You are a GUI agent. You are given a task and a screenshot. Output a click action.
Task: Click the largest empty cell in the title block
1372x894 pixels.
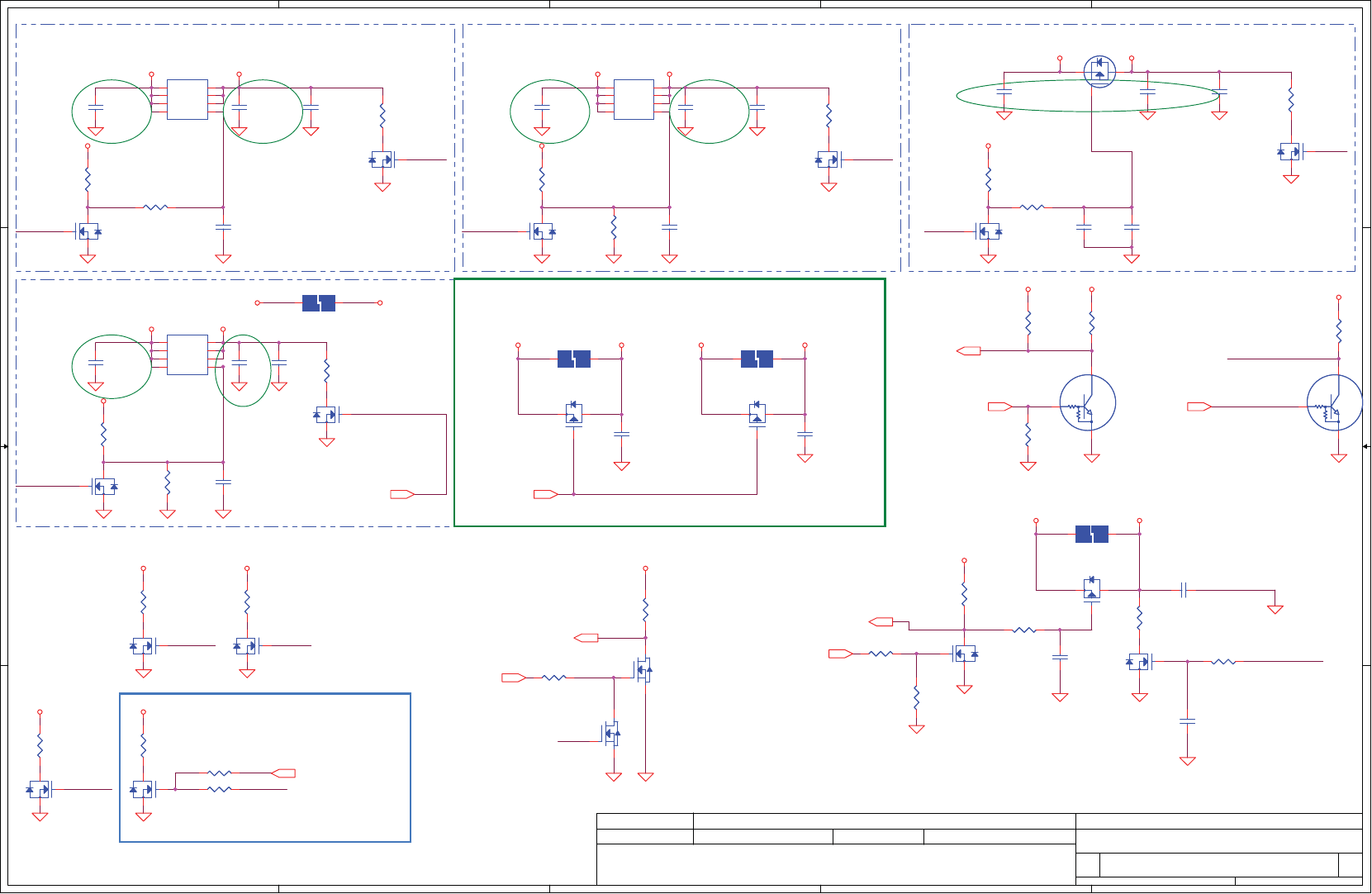[x=836, y=864]
